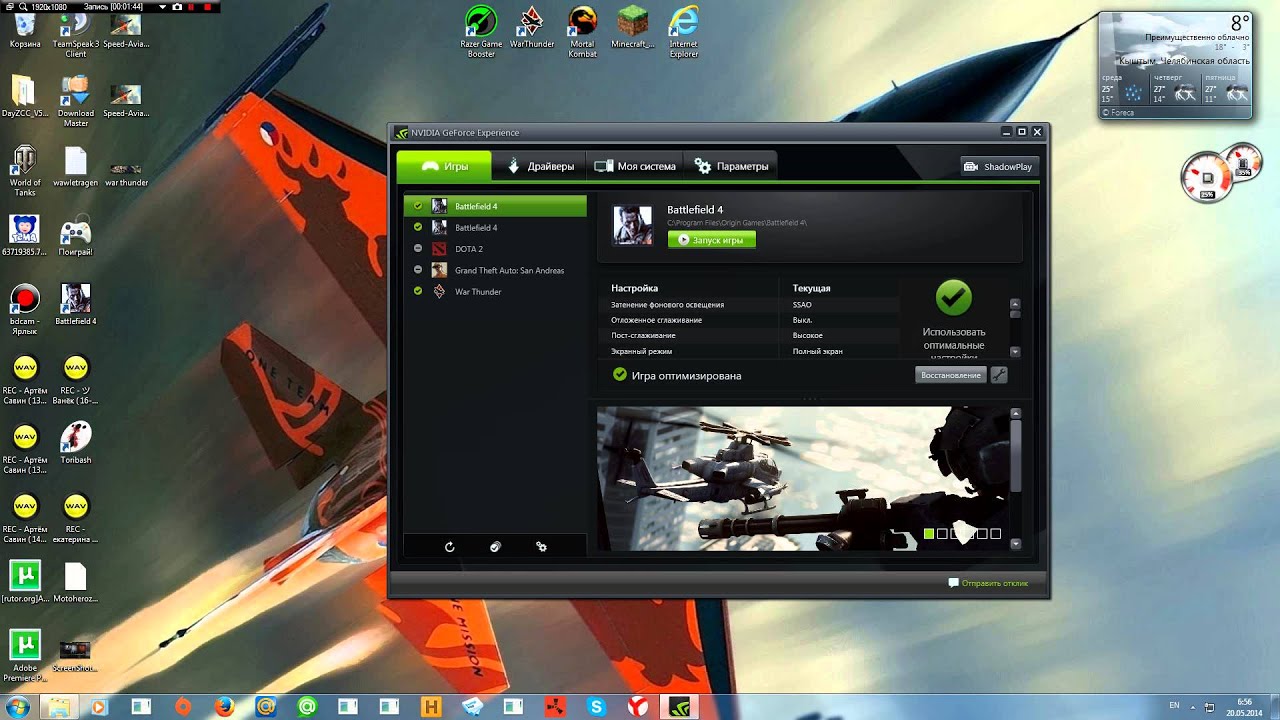Click the green Запуск игры button

coord(711,240)
